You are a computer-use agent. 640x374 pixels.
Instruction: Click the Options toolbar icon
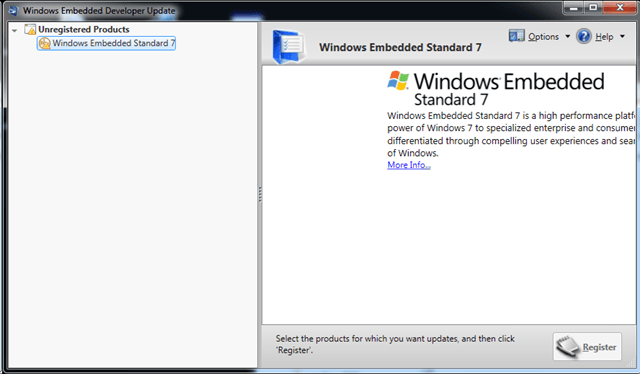(516, 36)
